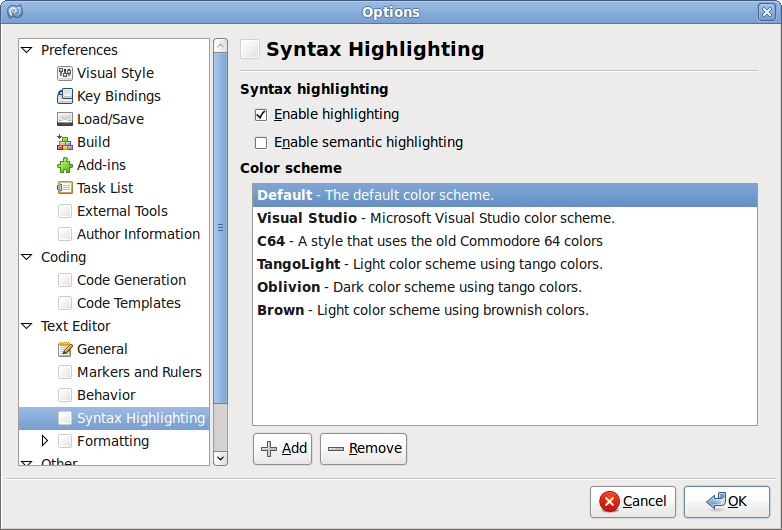
Task: Open Text Editor General options
Action: pyautogui.click(x=102, y=349)
